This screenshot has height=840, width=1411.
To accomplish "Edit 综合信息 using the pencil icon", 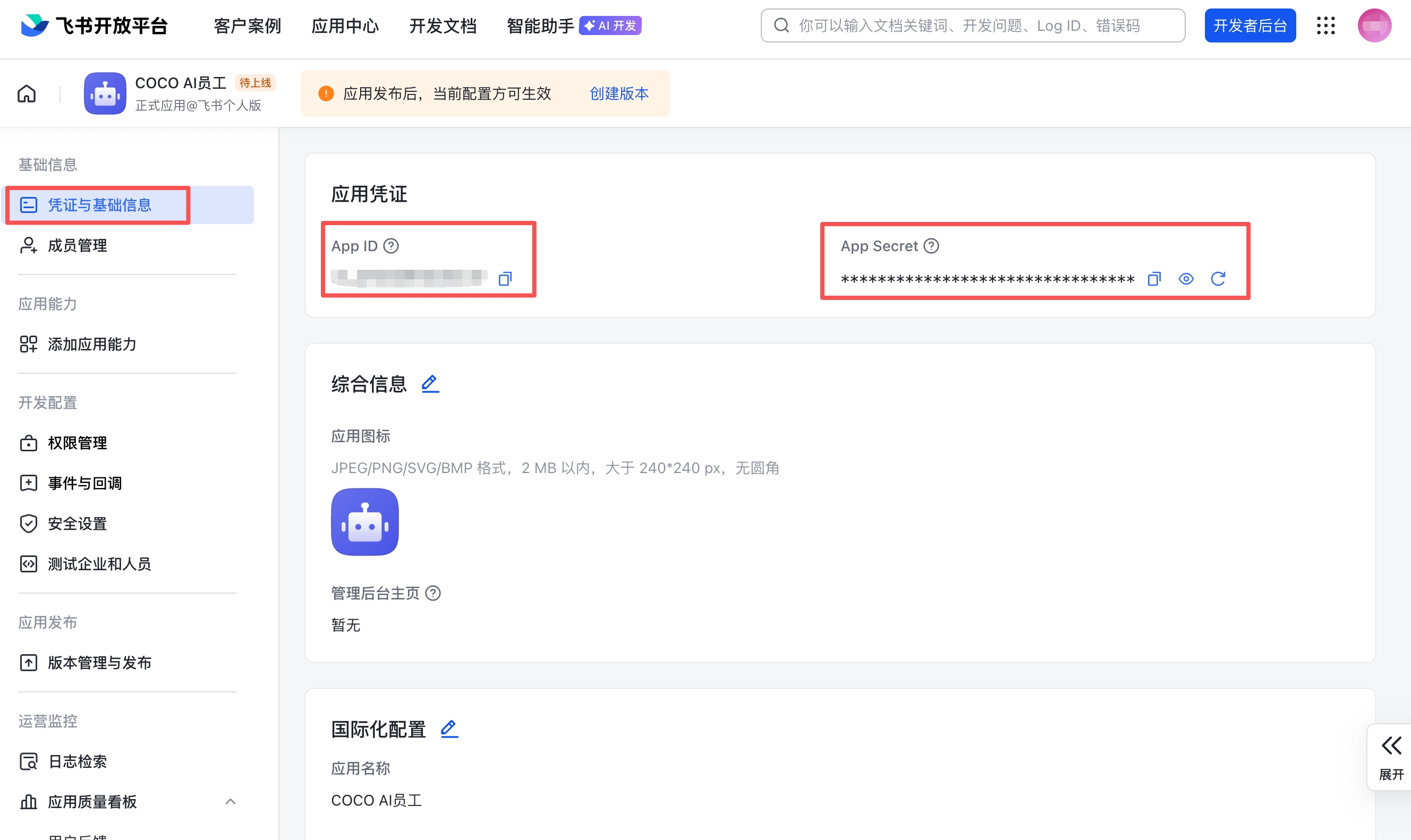I will click(x=430, y=384).
